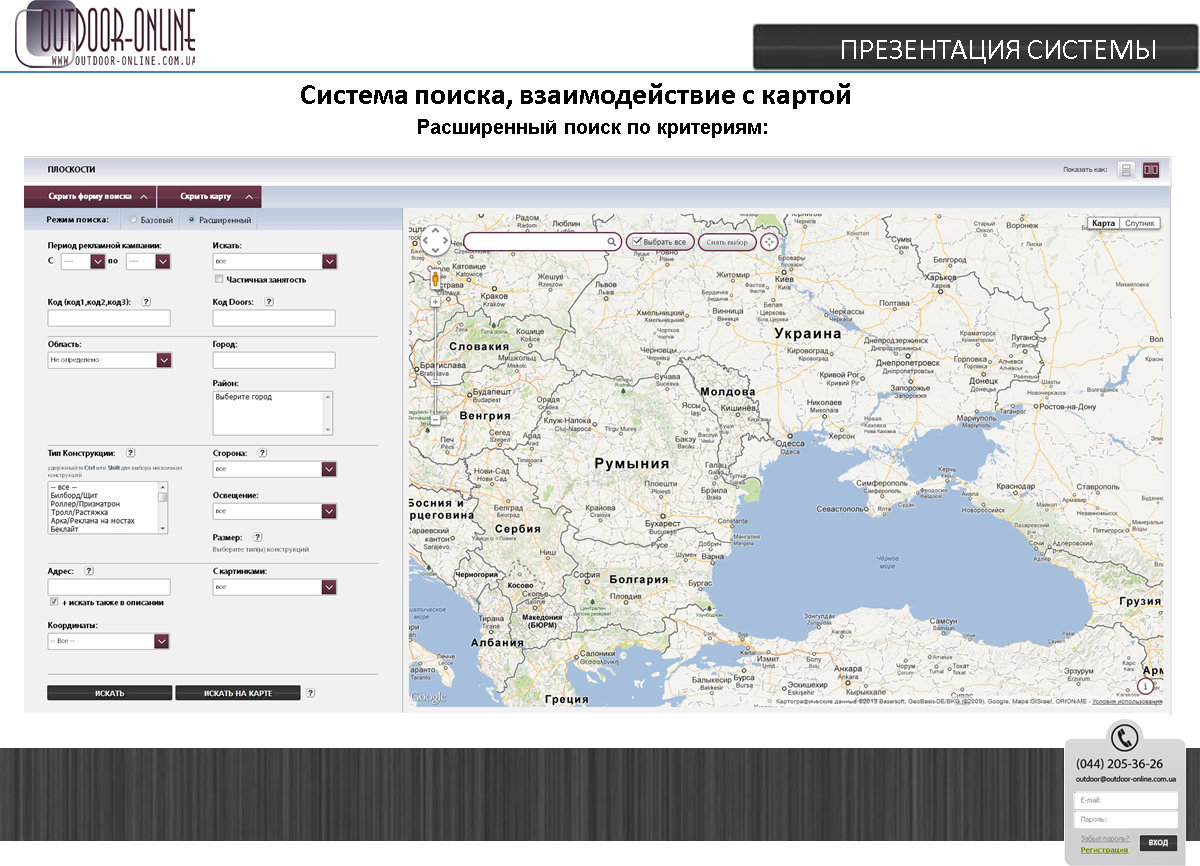The height and width of the screenshot is (866, 1200).
Task: Click the Outdoor-Online logo
Action: pos(106,36)
